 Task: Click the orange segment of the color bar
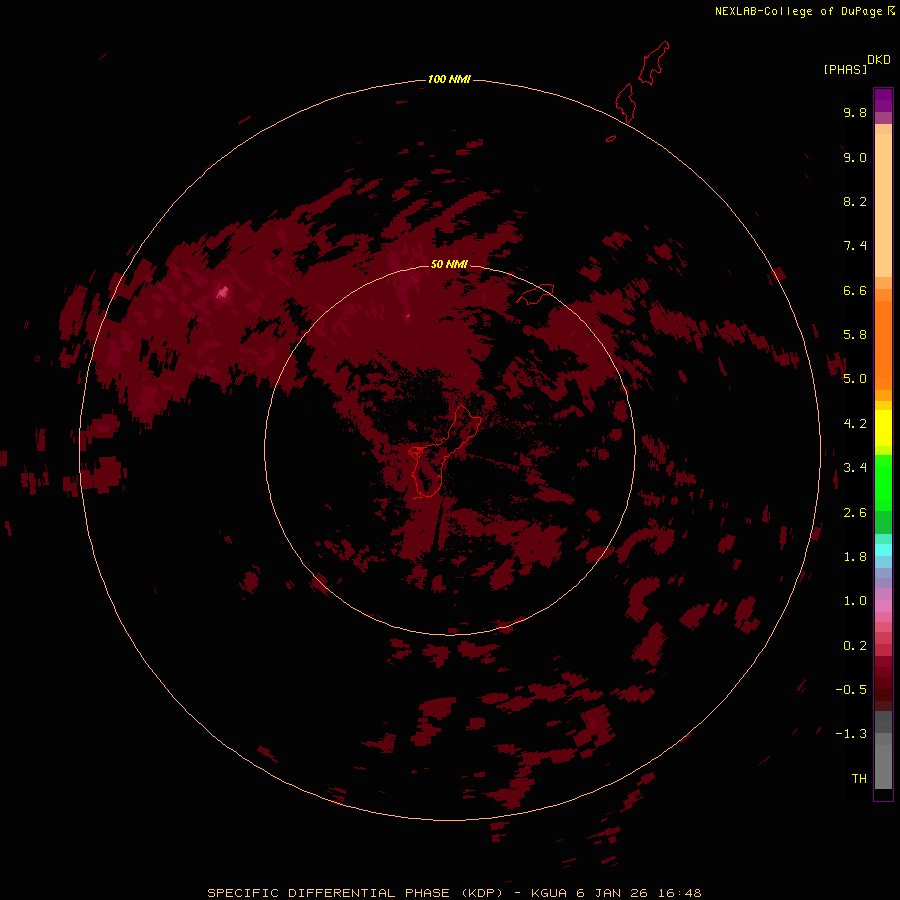pyautogui.click(x=883, y=345)
